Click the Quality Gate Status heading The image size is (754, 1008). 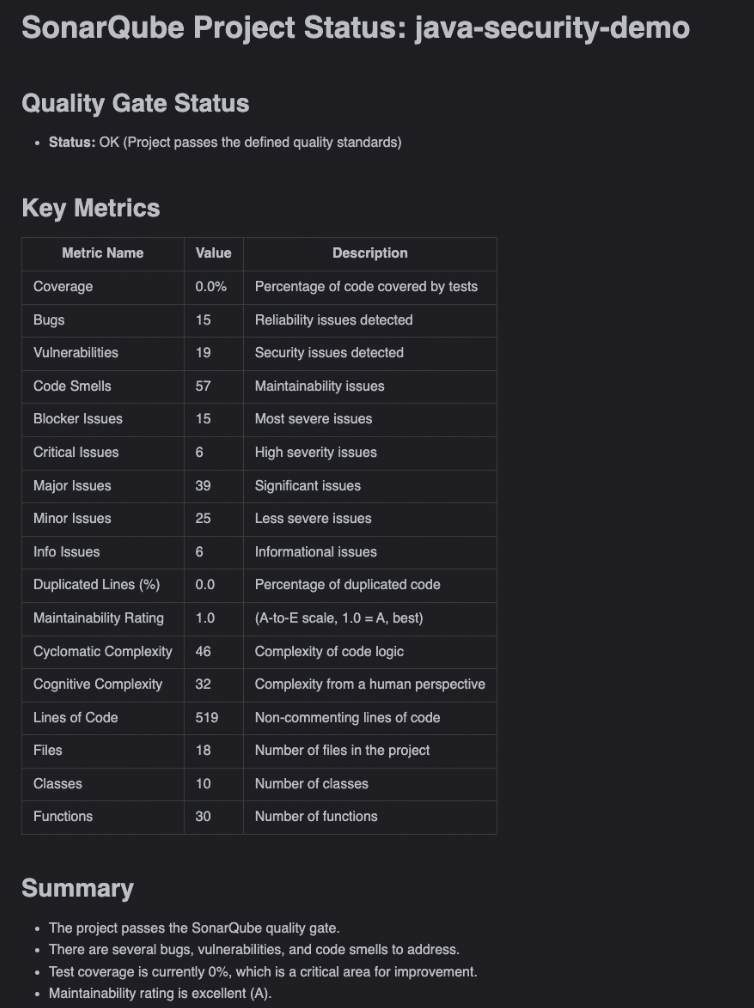tap(135, 103)
